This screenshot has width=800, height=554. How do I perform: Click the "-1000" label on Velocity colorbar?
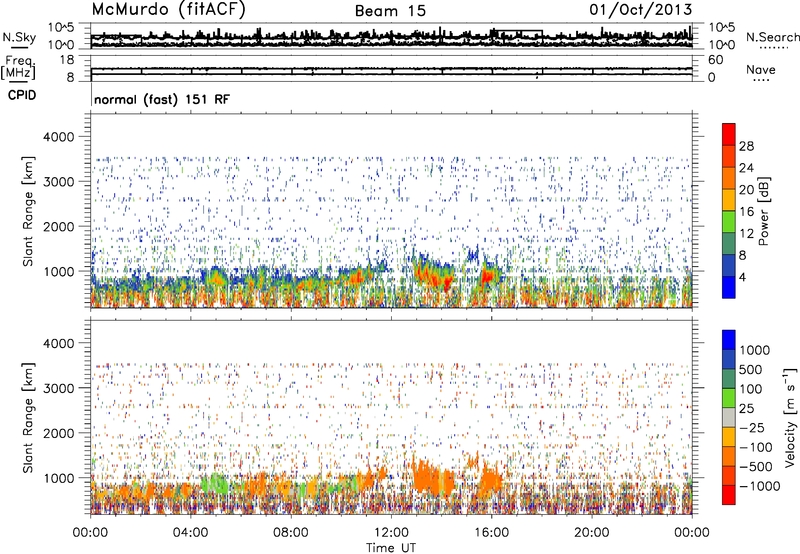pos(759,486)
